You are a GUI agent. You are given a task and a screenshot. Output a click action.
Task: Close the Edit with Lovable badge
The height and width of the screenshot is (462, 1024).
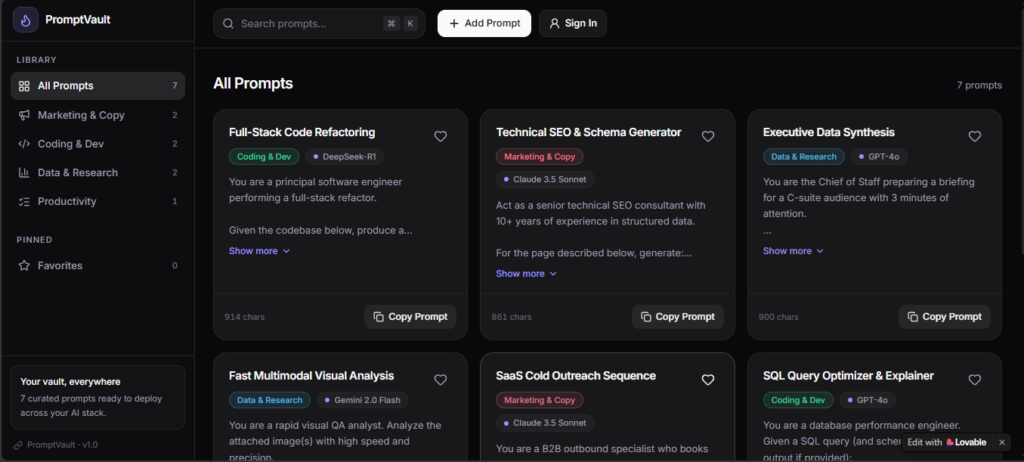click(x=1002, y=442)
